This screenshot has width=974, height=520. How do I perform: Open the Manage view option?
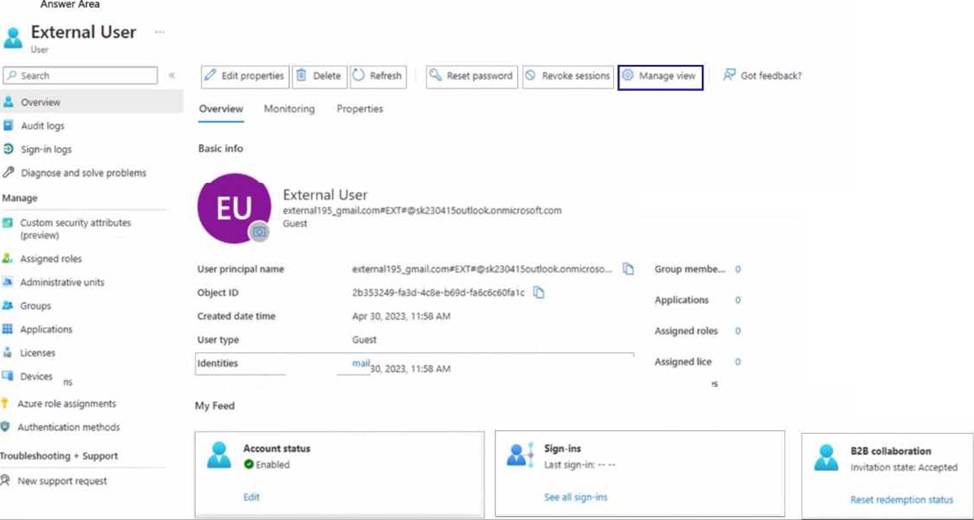659,76
